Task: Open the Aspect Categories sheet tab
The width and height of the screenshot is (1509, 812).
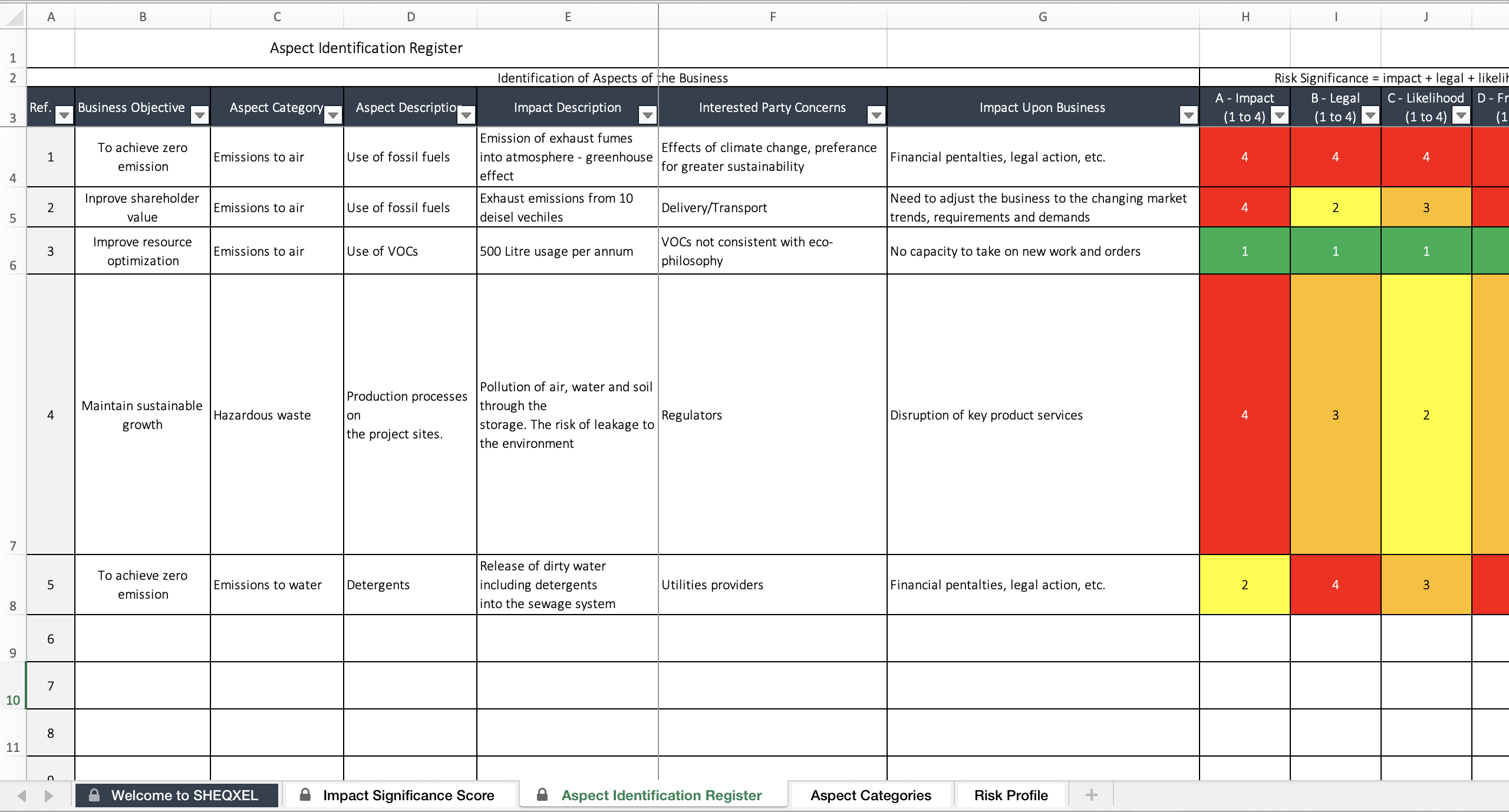Action: pyautogui.click(x=871, y=795)
